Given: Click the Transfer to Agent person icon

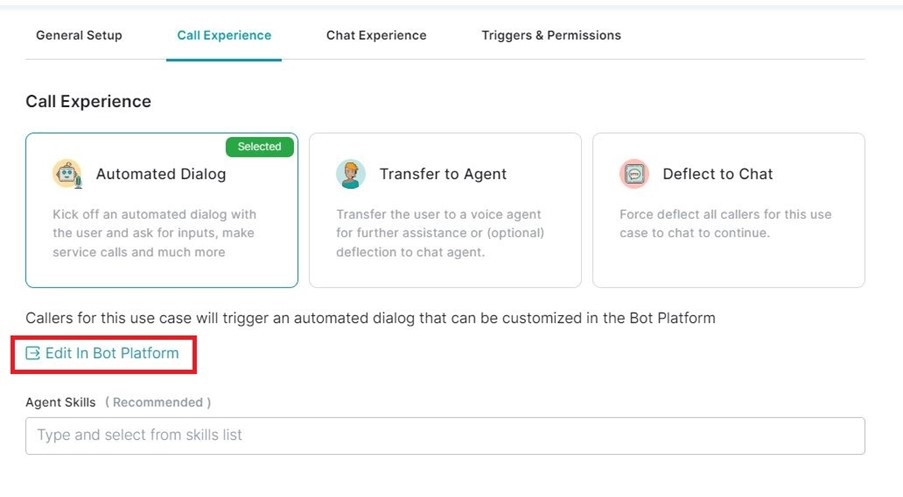Looking at the screenshot, I should tap(351, 174).
